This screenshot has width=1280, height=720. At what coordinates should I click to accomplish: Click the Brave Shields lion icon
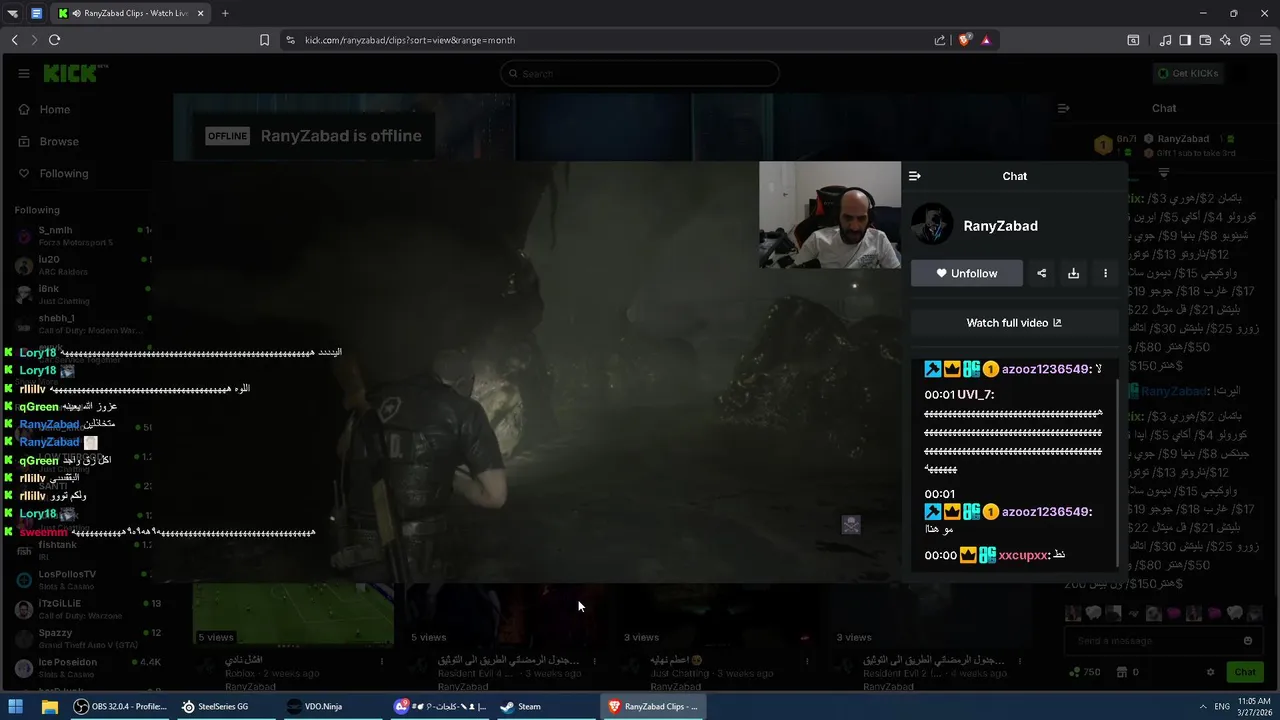click(964, 40)
